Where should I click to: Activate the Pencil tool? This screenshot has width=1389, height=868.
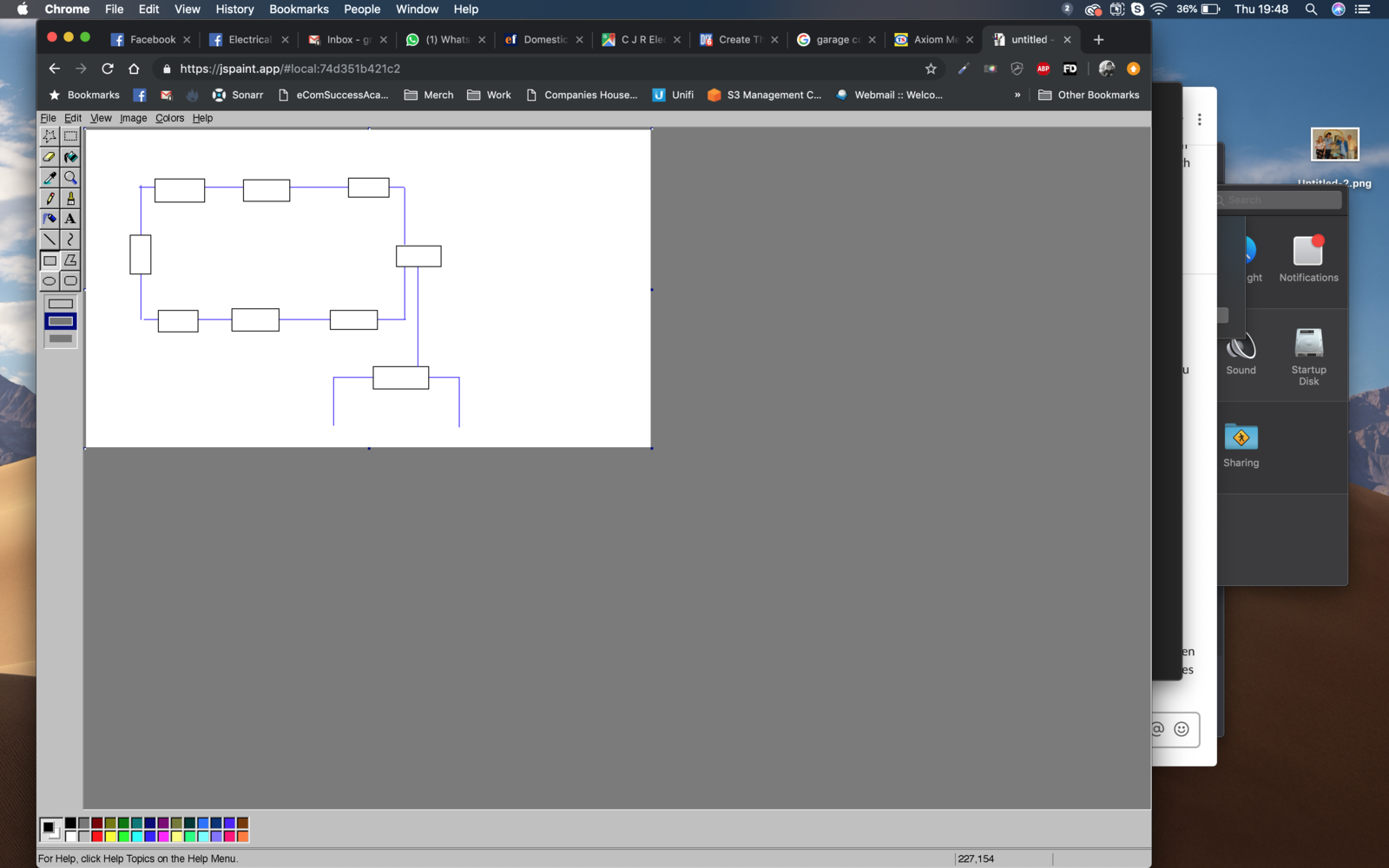tap(49, 199)
